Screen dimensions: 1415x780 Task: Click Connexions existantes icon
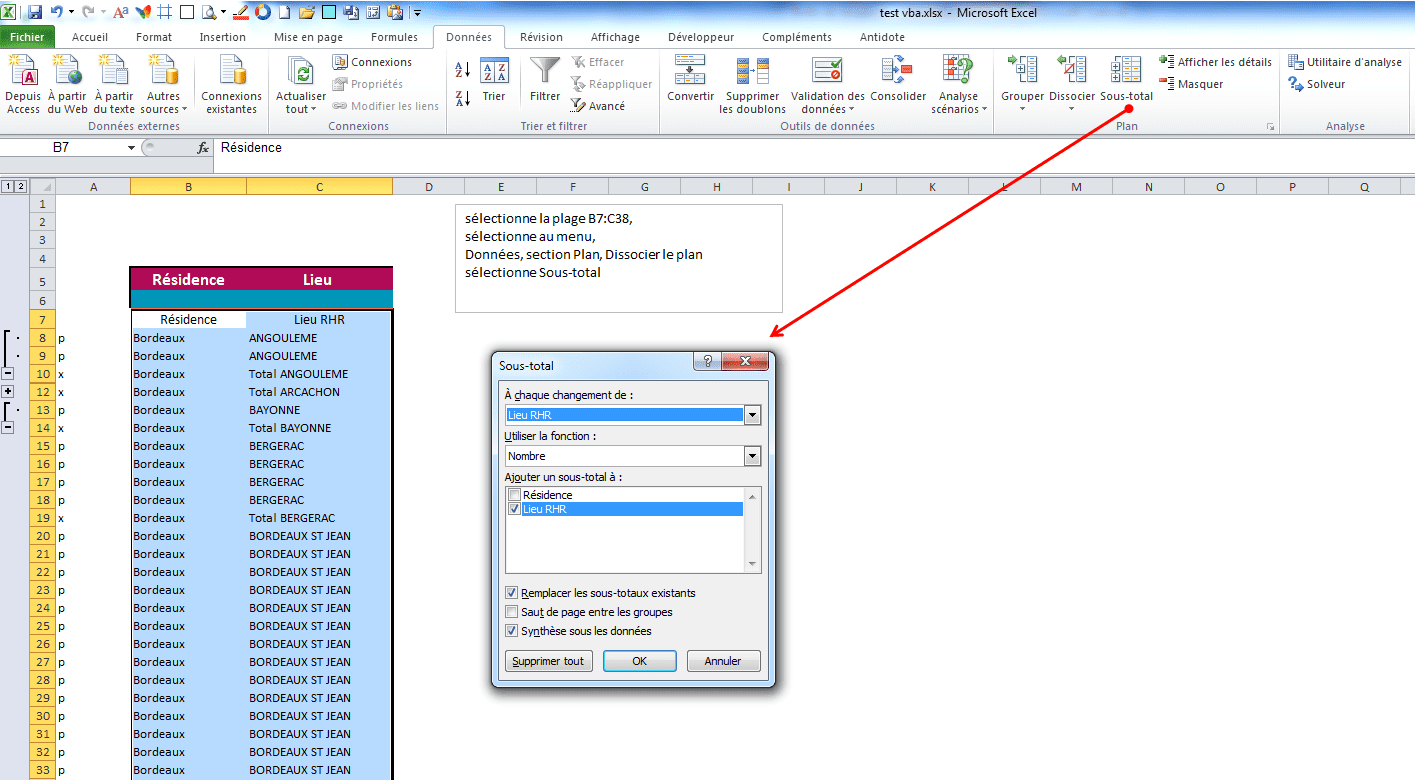click(232, 71)
